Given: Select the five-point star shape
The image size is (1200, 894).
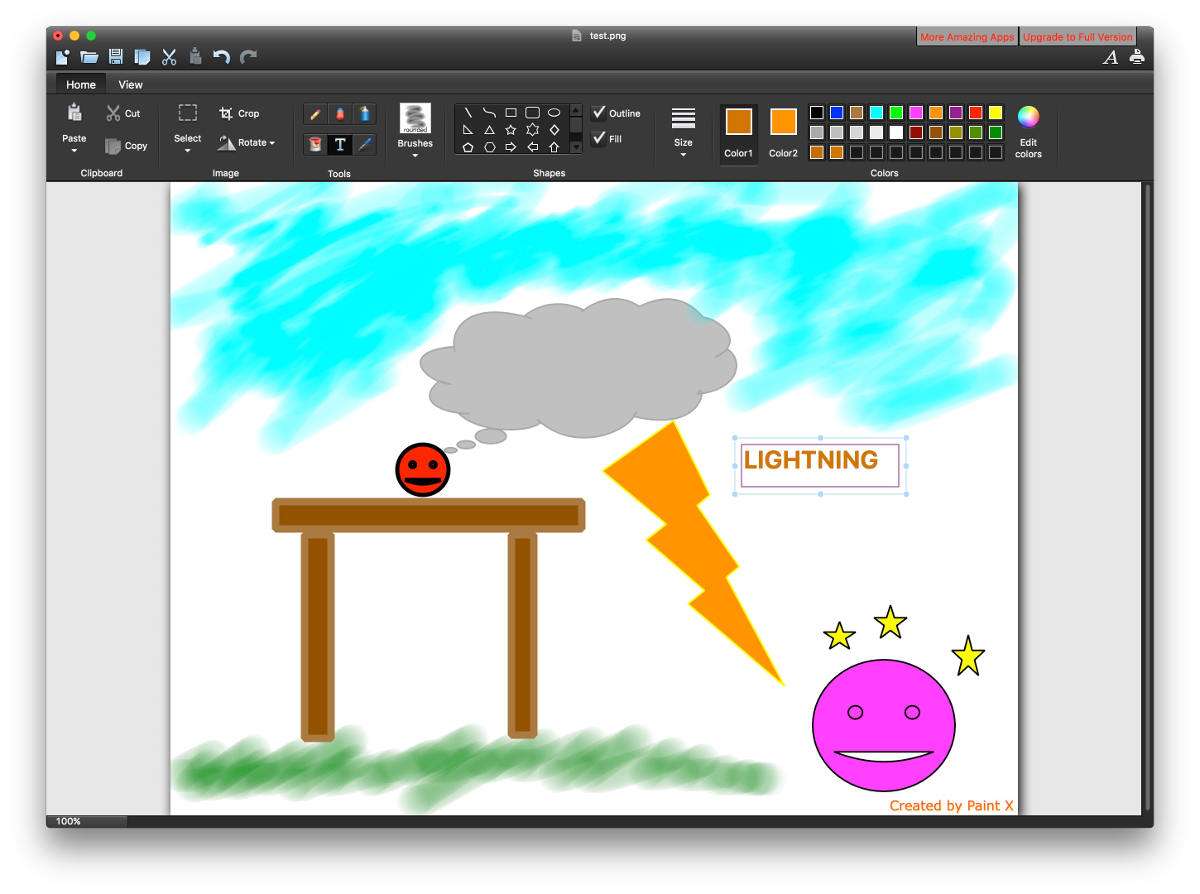Looking at the screenshot, I should 511,130.
